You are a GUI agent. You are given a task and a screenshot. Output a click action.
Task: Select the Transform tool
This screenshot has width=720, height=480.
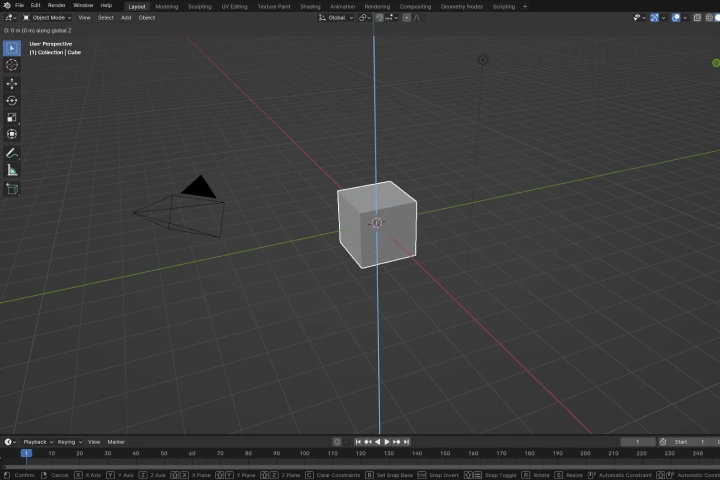(x=12, y=134)
